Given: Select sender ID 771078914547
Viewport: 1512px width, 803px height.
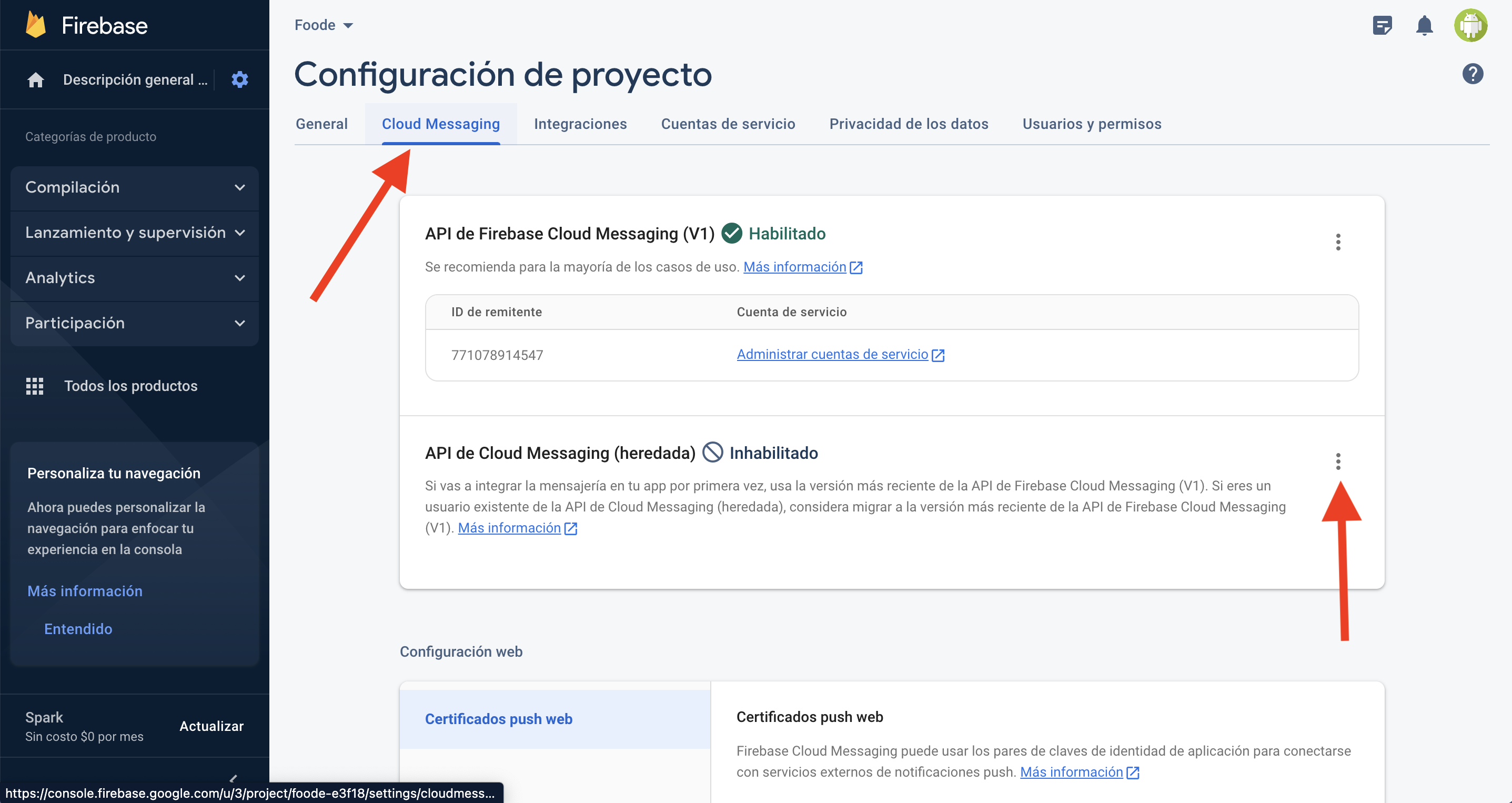Looking at the screenshot, I should (497, 355).
